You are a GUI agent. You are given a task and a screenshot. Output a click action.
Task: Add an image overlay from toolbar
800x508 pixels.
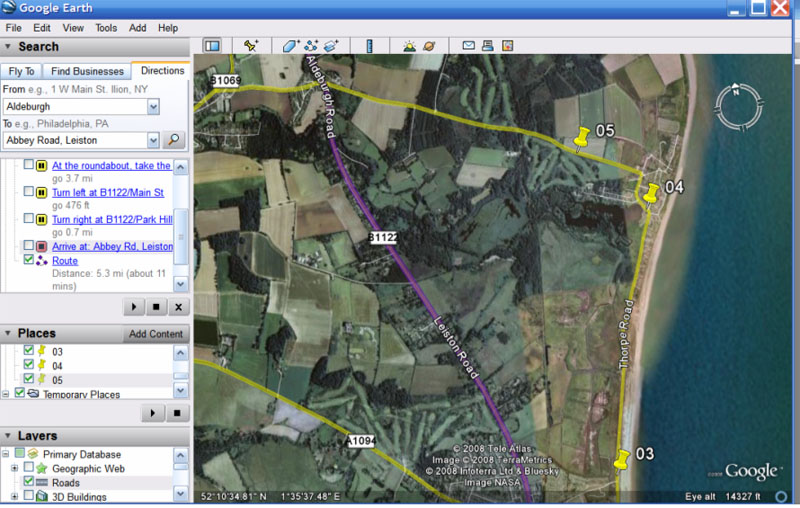pyautogui.click(x=331, y=46)
